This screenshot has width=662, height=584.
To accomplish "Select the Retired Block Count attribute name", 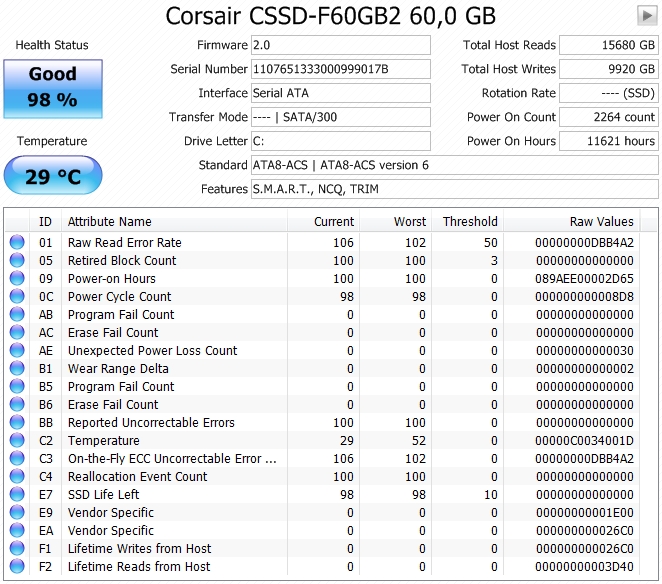I will click(x=122, y=261).
